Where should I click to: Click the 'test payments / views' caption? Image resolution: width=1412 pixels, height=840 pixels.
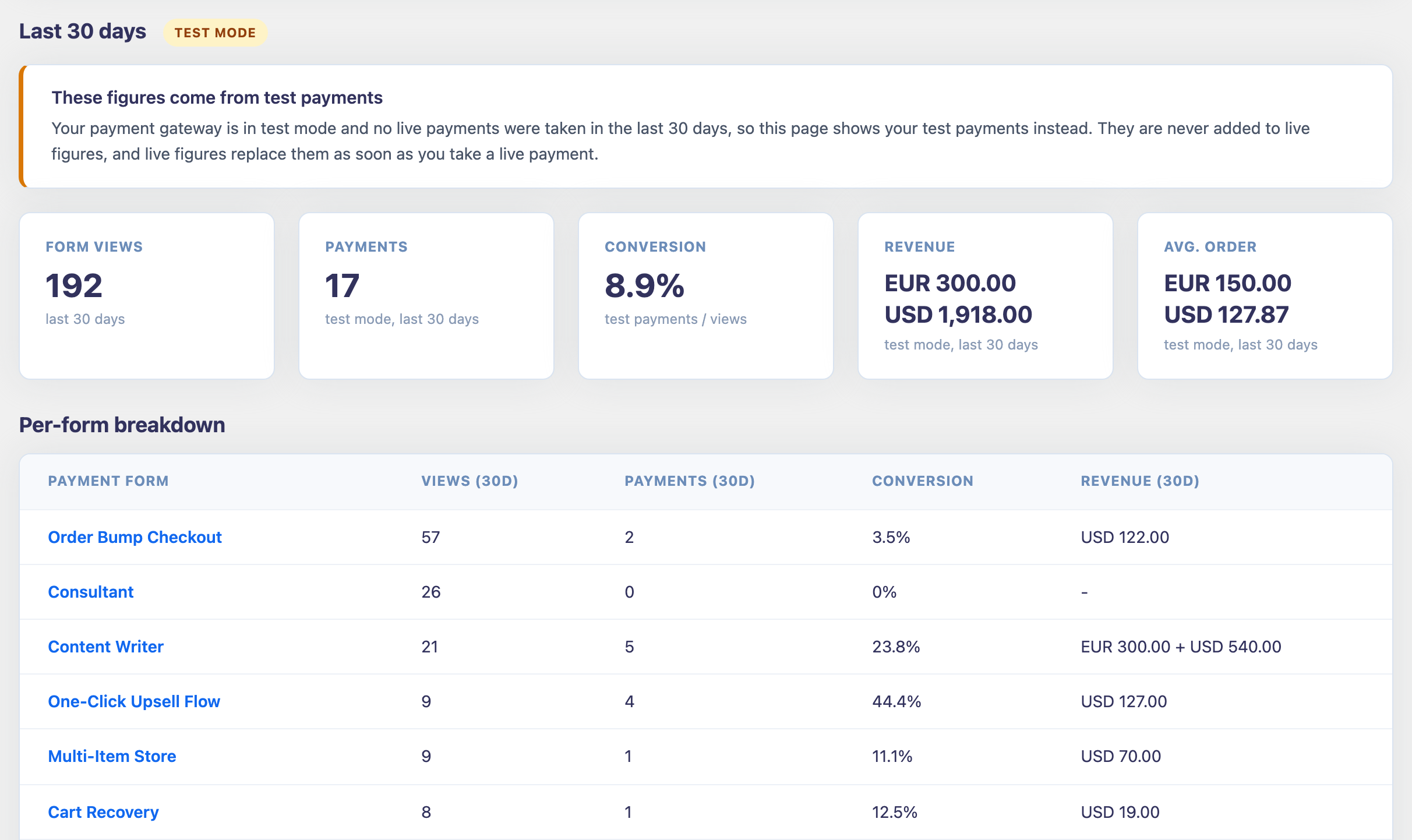[675, 319]
